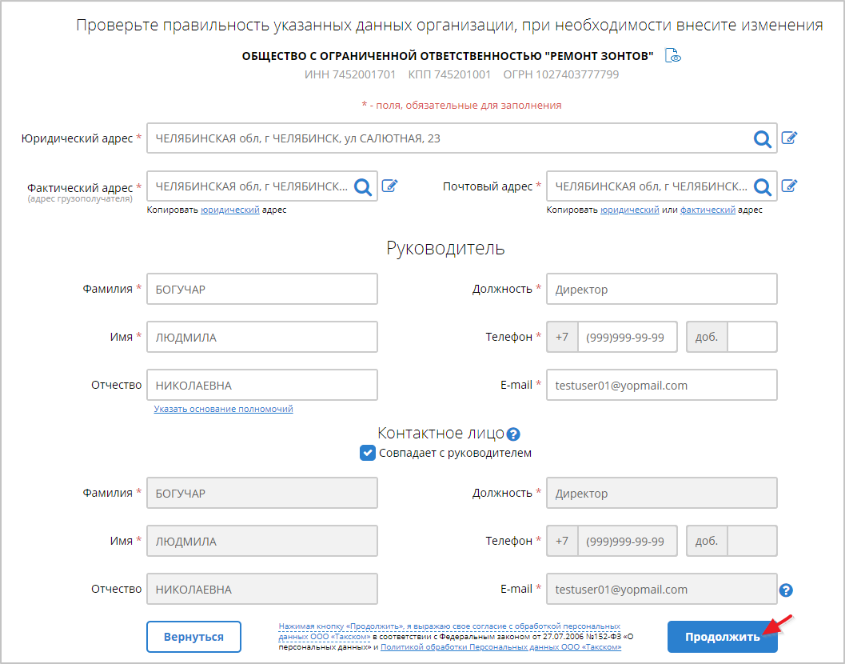This screenshot has height=664, width=845.
Task: Edit the postal address with pencil icon
Action: tap(789, 186)
